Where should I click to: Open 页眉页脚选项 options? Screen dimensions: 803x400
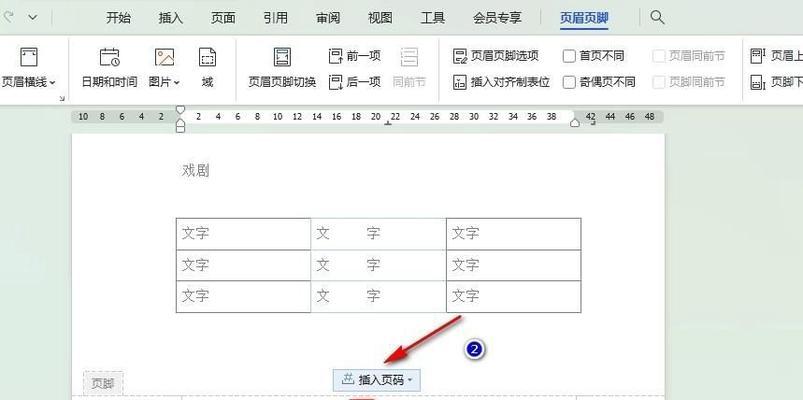[x=495, y=56]
